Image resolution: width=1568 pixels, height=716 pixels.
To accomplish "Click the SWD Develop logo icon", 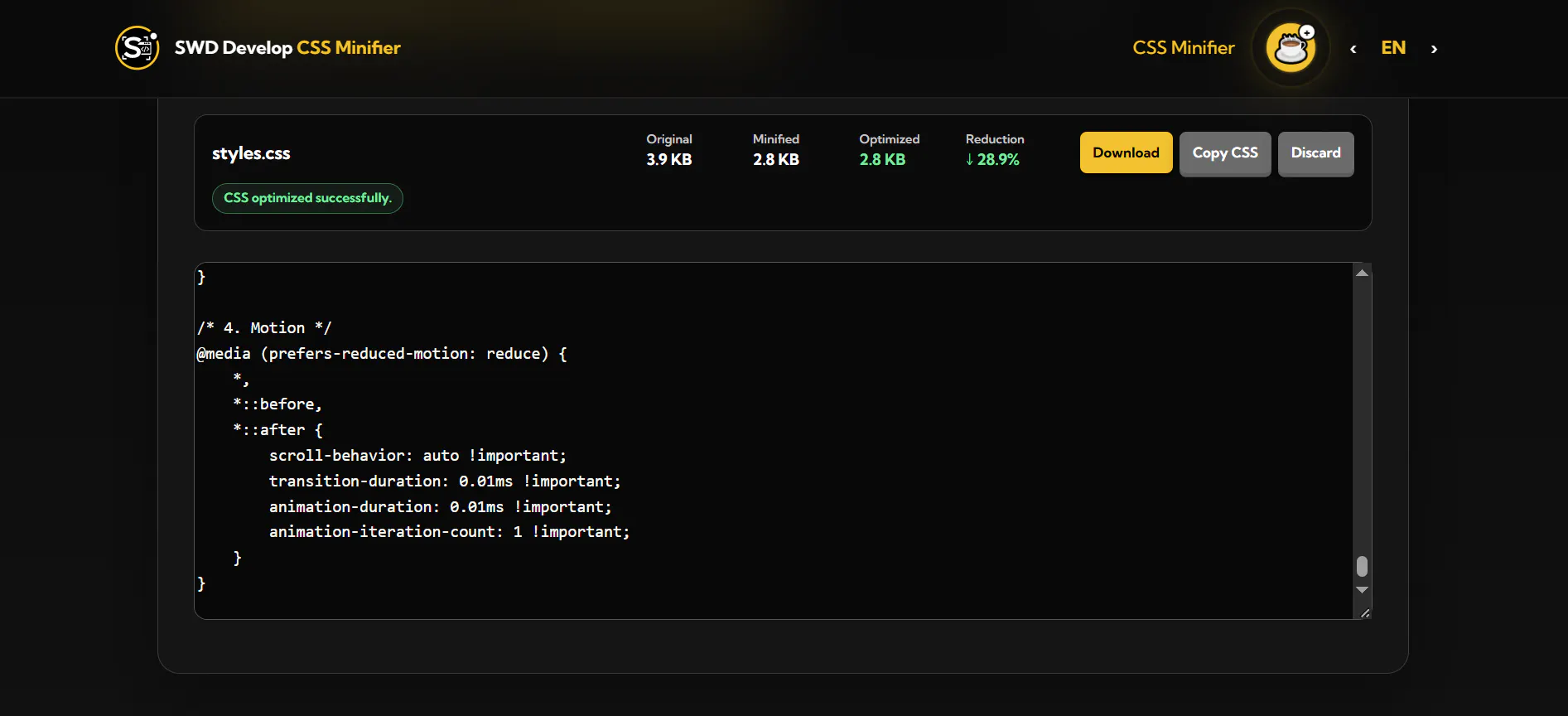I will 137,48.
